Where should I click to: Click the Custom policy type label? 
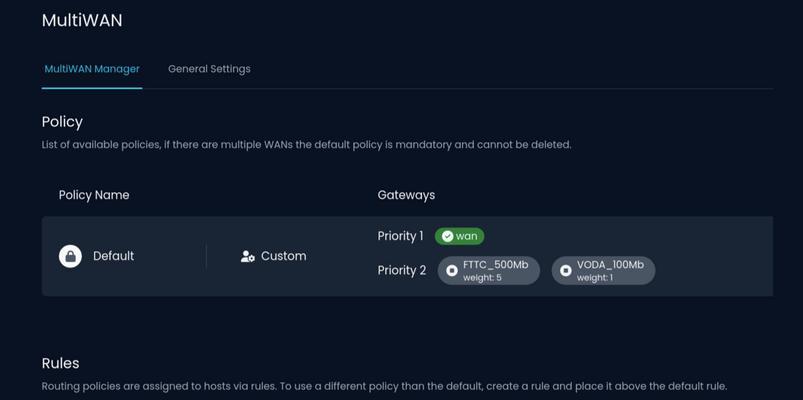[x=284, y=256]
